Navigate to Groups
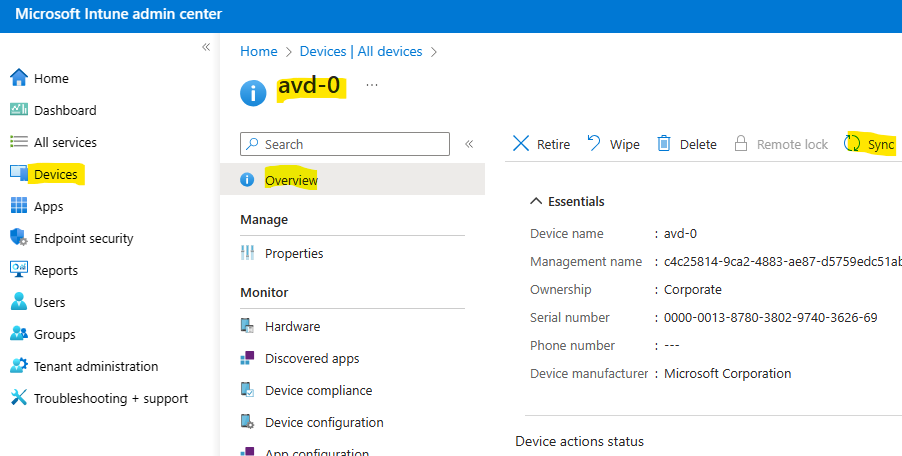The image size is (902, 456). click(x=55, y=335)
